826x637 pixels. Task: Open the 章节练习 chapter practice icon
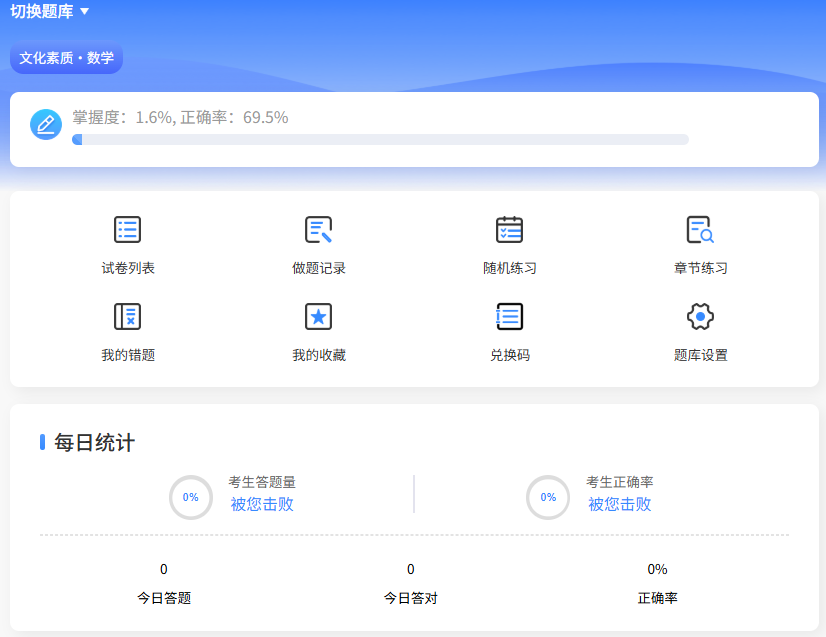point(700,230)
